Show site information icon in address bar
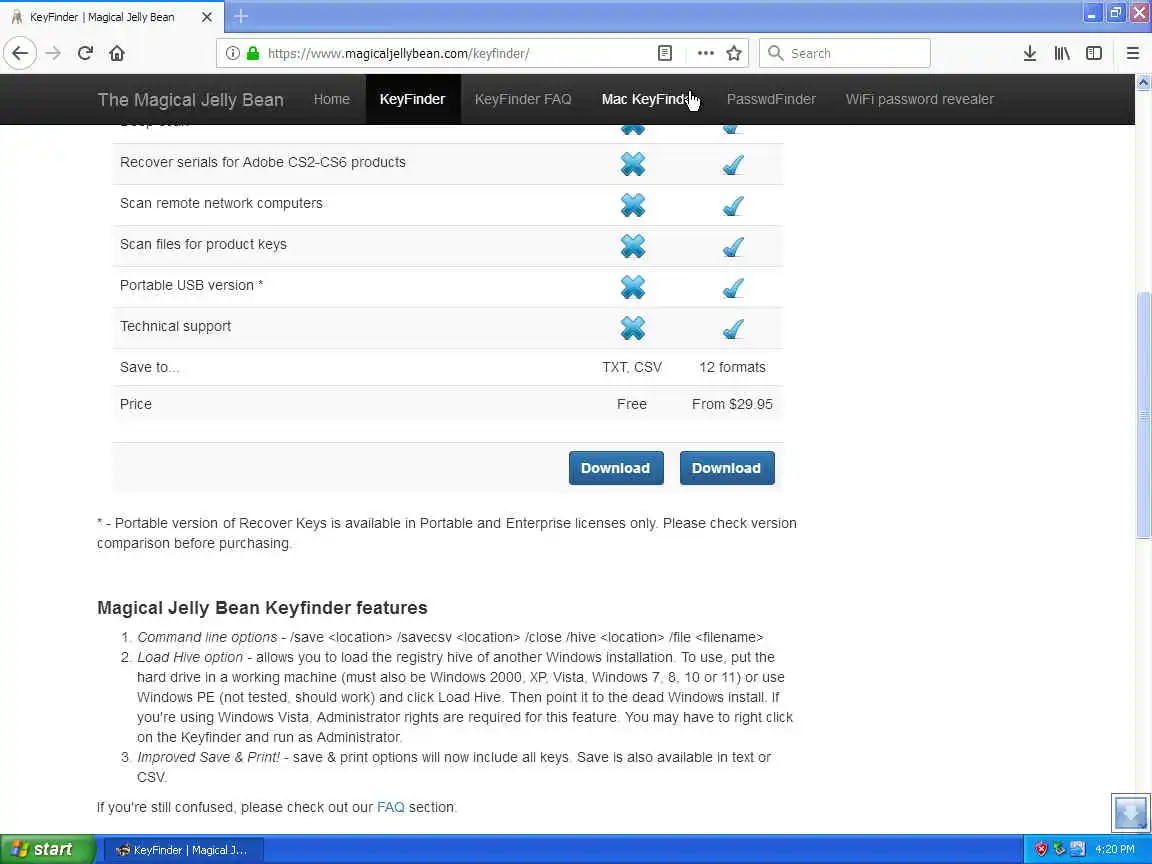Screen dimensions: 1152x864 tap(232, 53)
